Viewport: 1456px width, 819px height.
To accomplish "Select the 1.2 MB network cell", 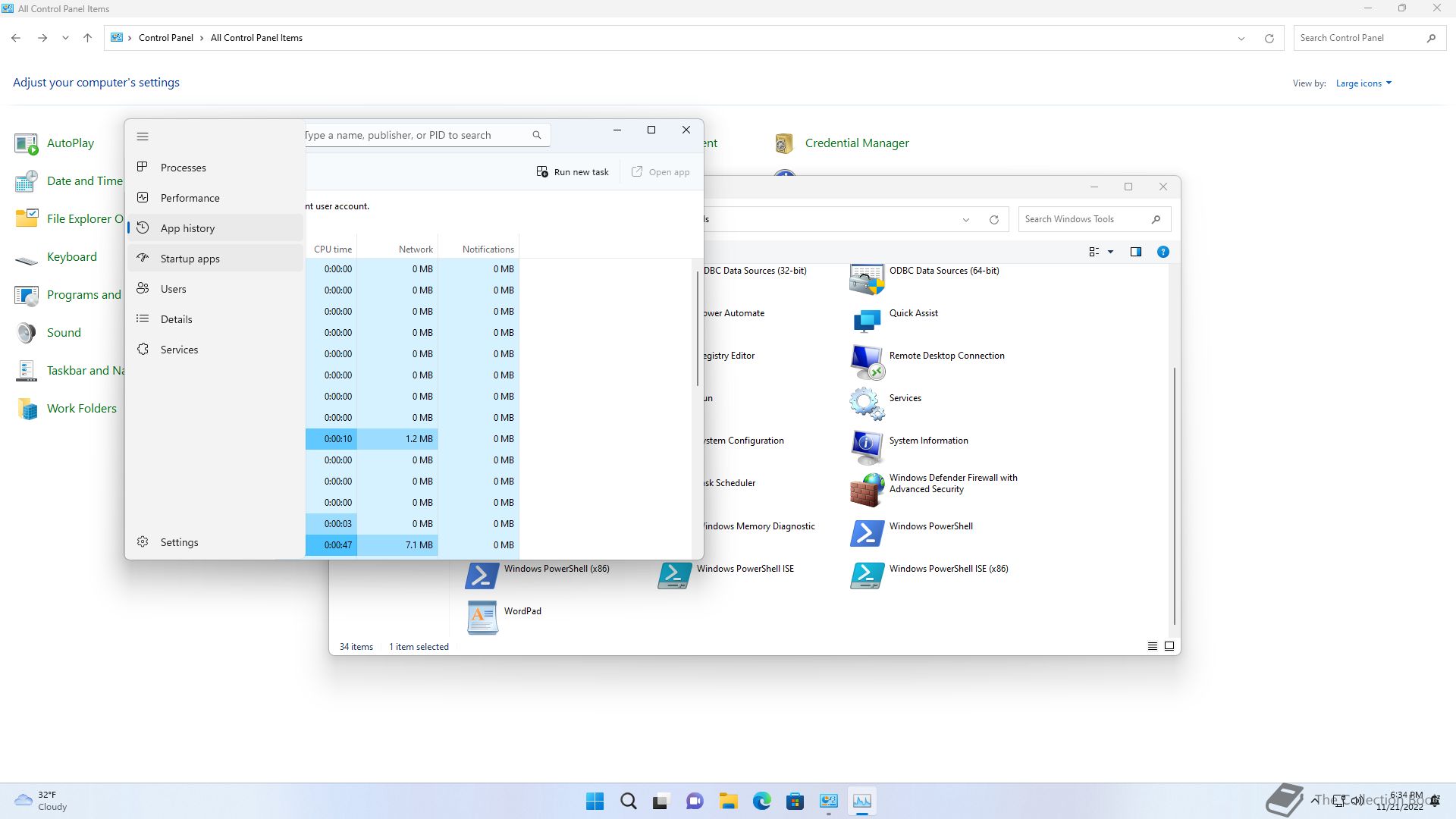I will (x=397, y=439).
